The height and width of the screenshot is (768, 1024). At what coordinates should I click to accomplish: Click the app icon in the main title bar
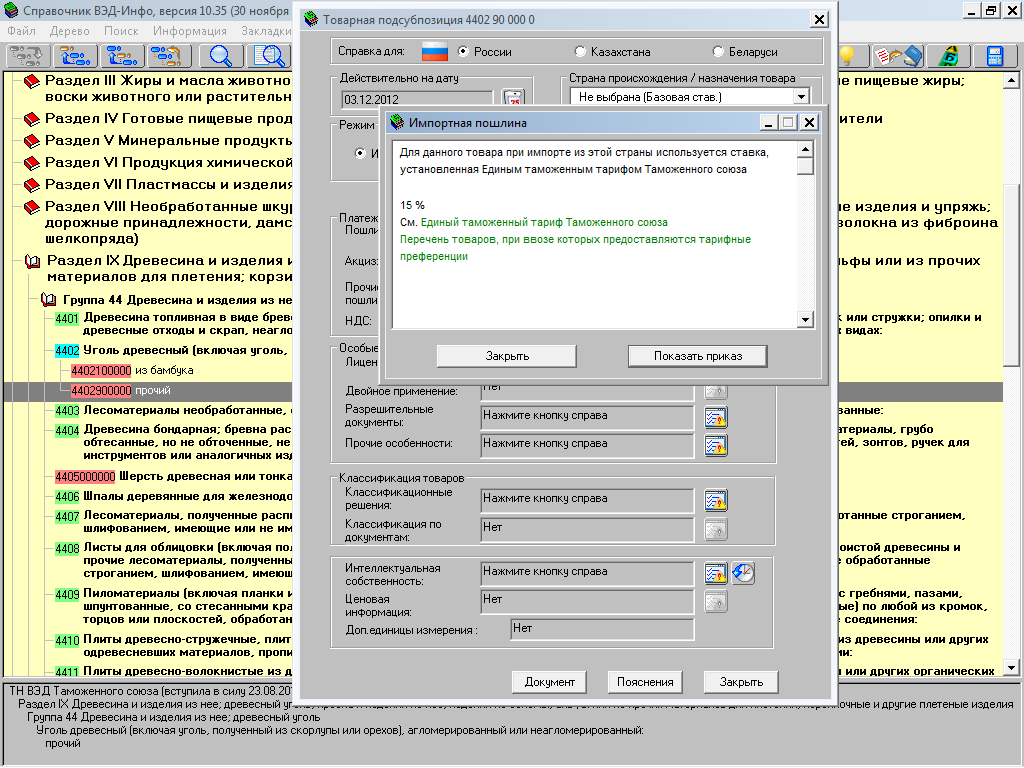[11, 10]
